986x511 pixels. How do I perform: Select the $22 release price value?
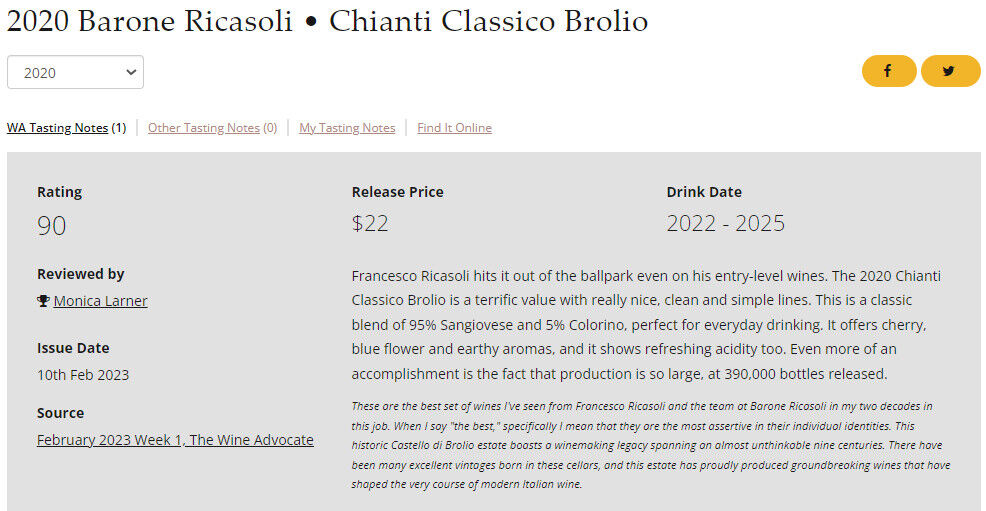point(370,223)
